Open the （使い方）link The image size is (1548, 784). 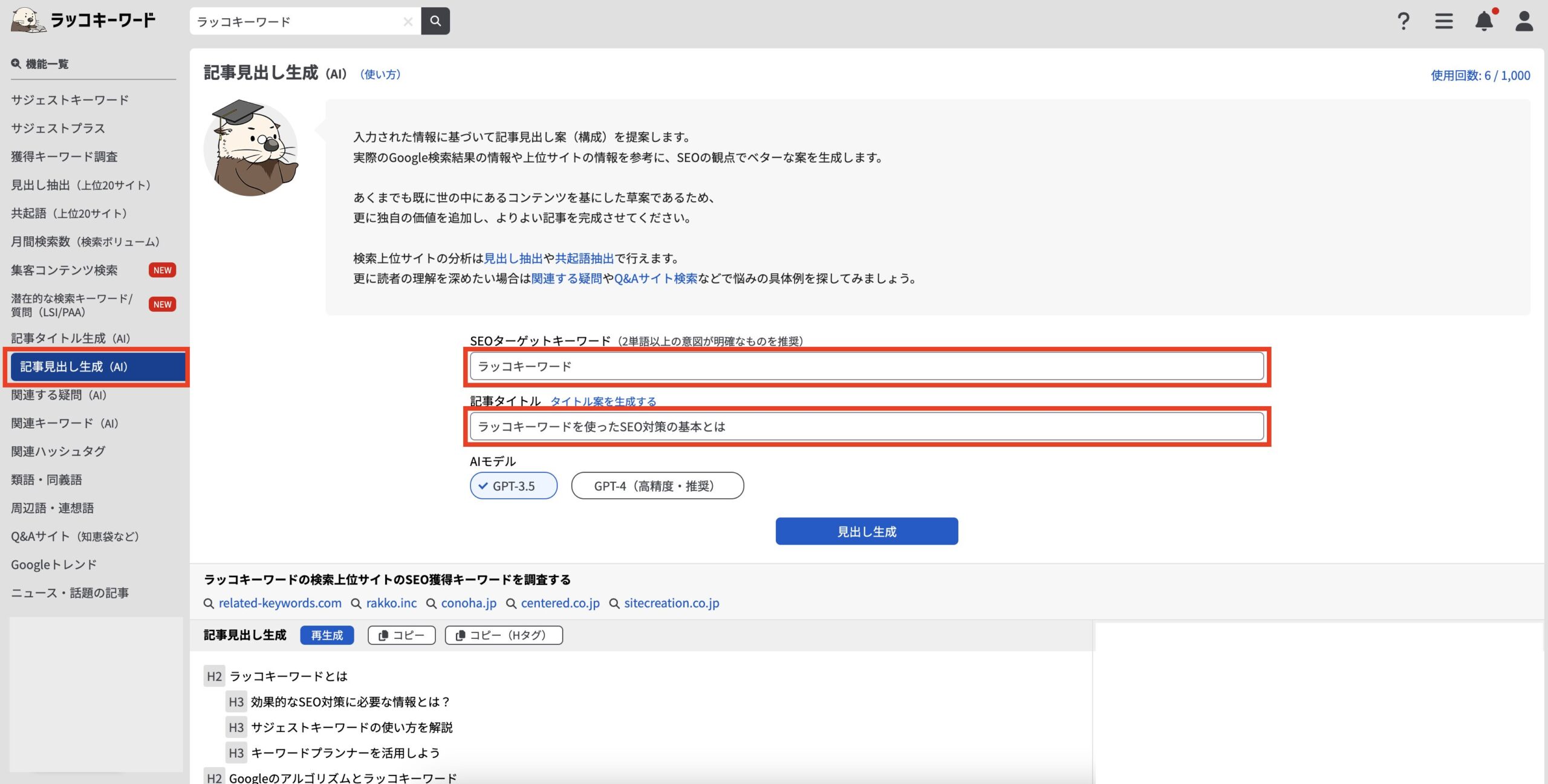point(380,74)
